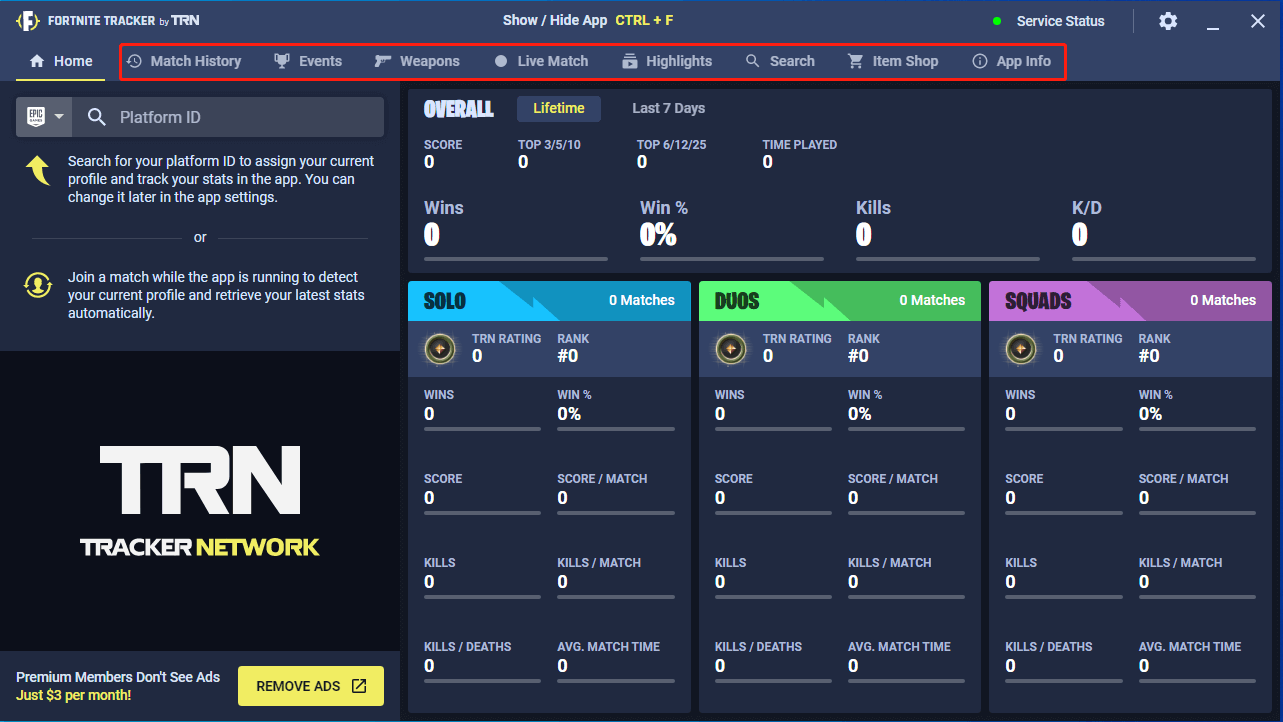
Task: Click the Epic Games platform icon
Action: (x=35, y=117)
